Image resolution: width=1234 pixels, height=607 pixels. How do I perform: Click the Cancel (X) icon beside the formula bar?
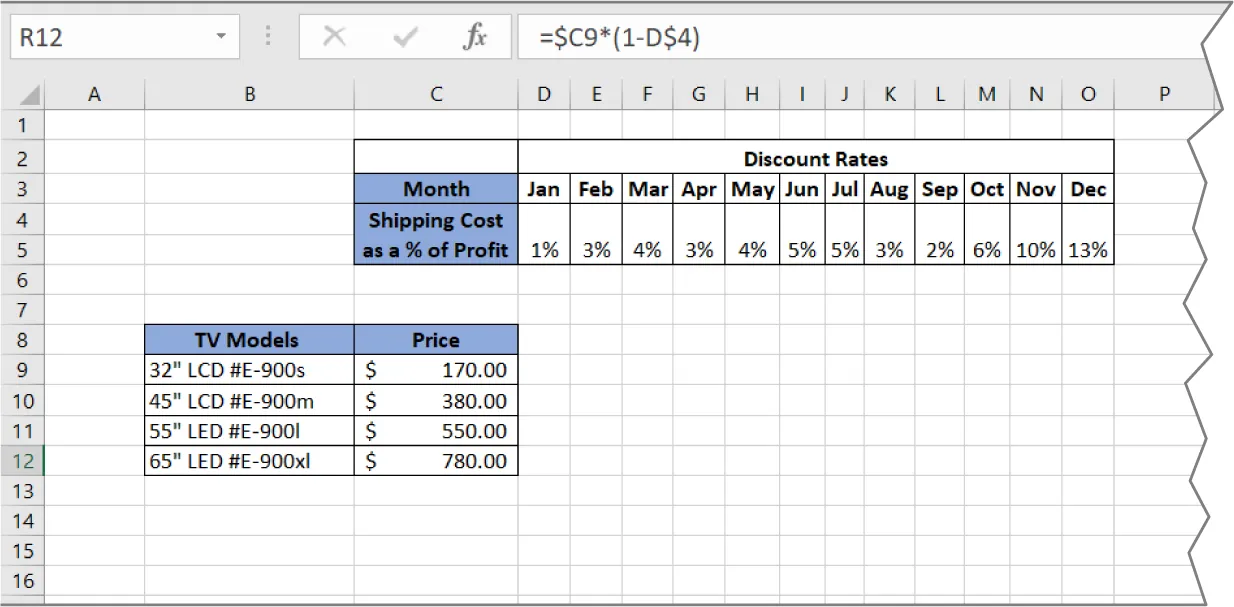pos(335,37)
